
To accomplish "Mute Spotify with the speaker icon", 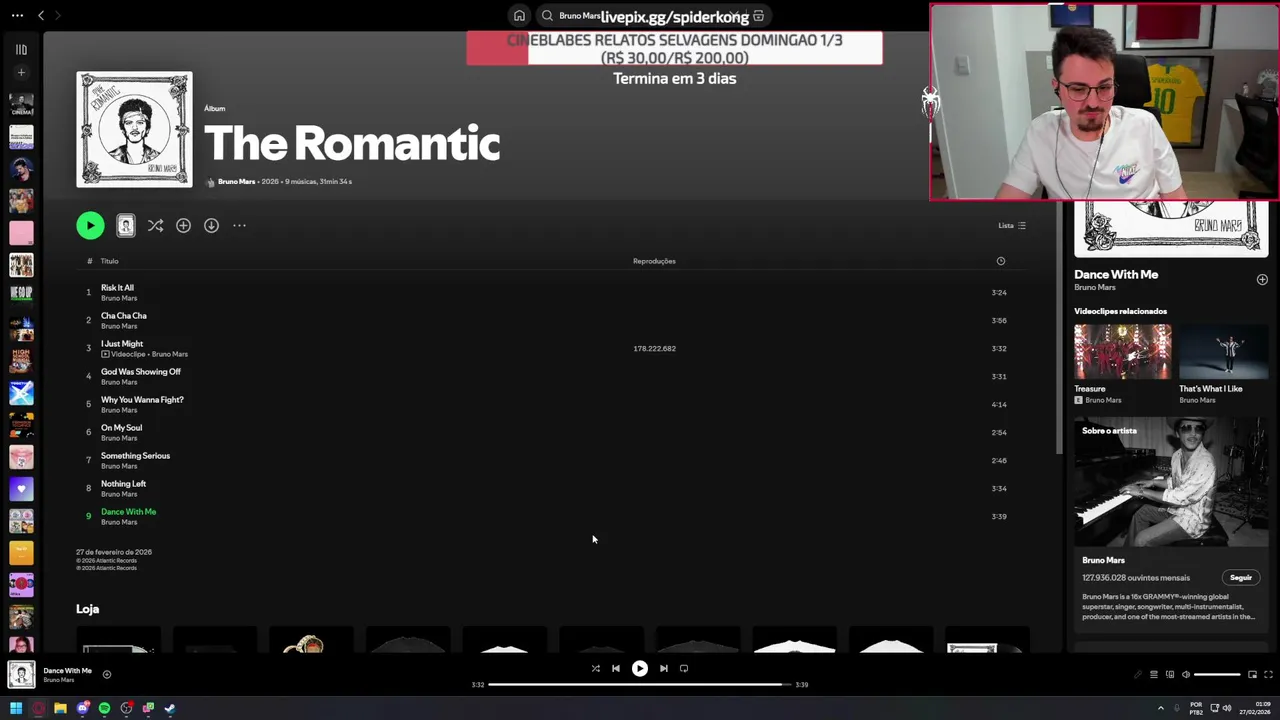I will [x=1186, y=674].
